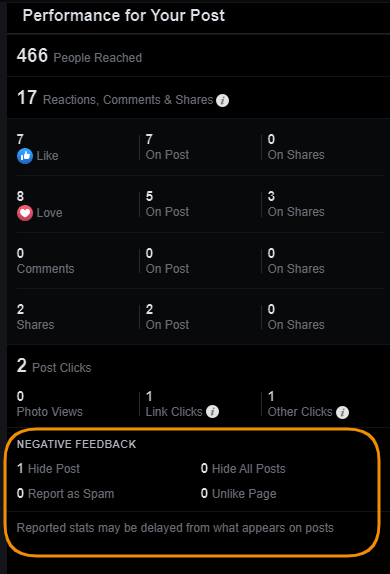This screenshot has width=390, height=574.
Task: Click info icon beside Reactions, Comments & Shares
Action: (222, 100)
